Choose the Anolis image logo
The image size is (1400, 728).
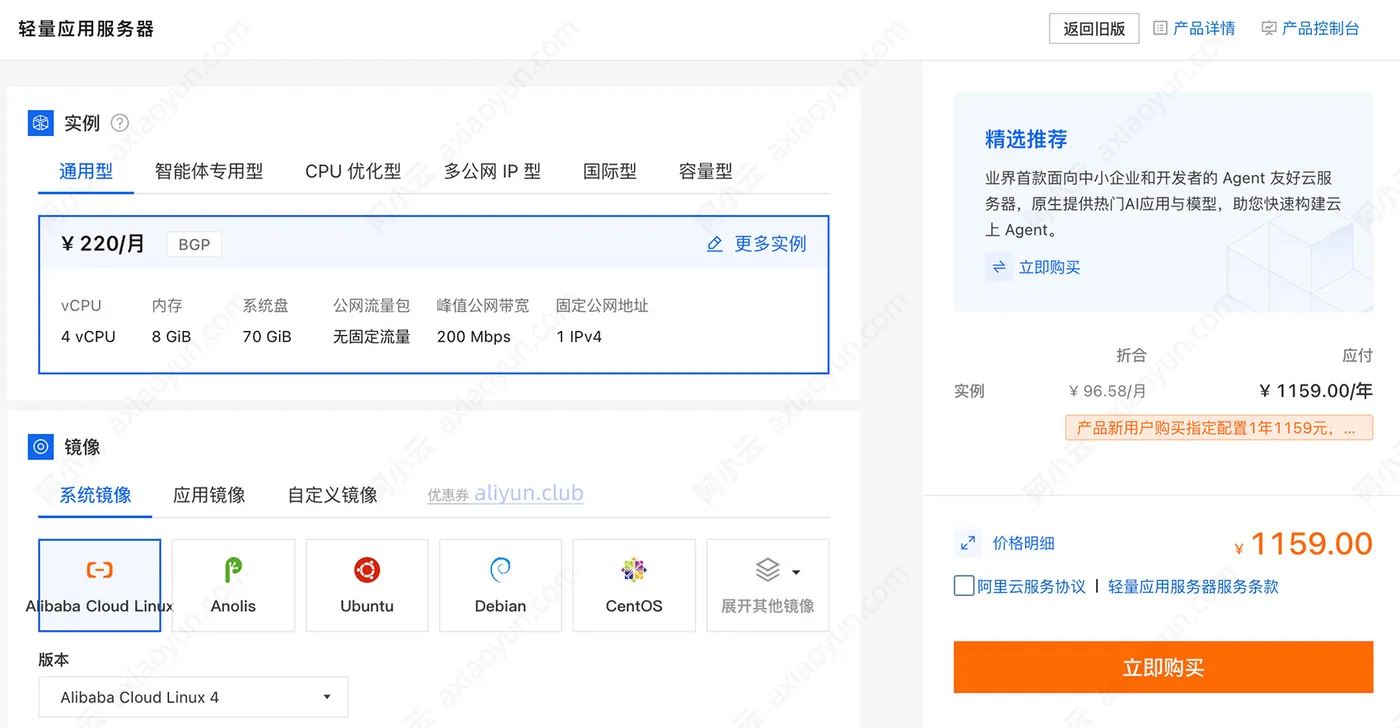pos(233,570)
